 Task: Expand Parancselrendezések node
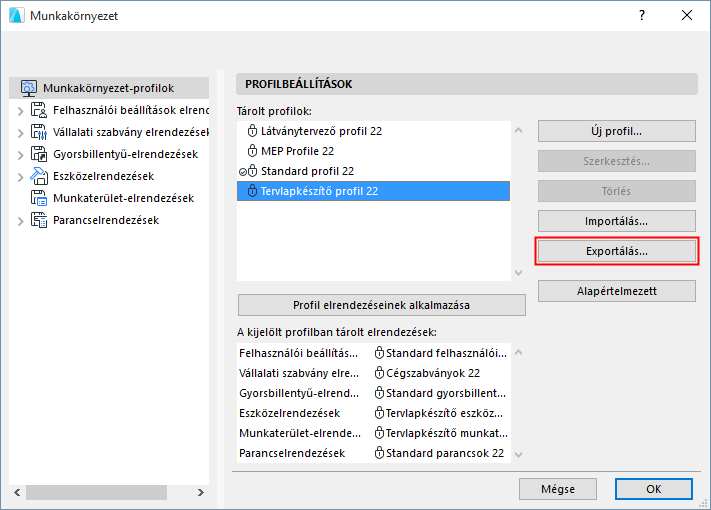point(20,221)
